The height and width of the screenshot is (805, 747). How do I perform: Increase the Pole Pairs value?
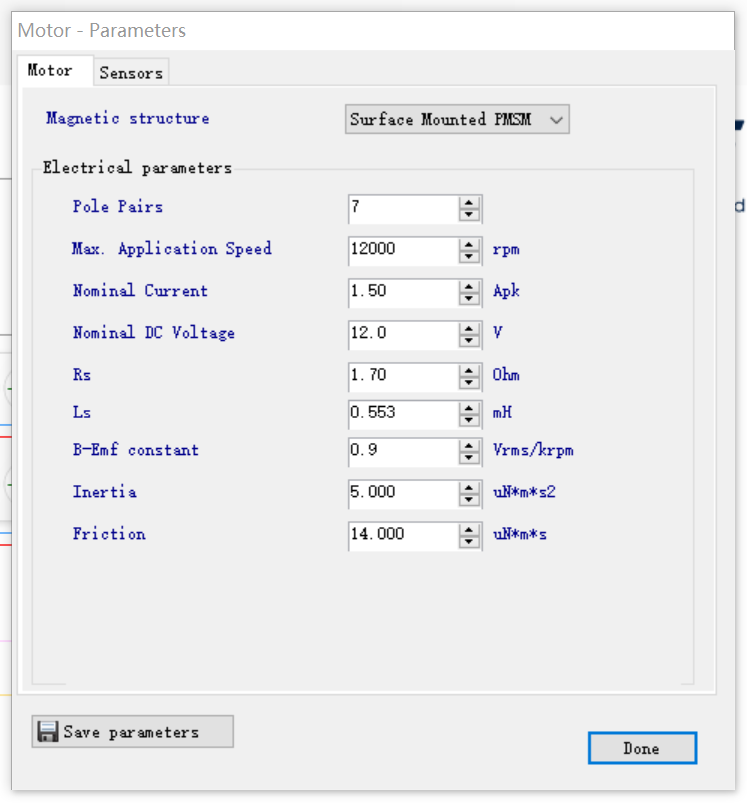click(x=469, y=202)
